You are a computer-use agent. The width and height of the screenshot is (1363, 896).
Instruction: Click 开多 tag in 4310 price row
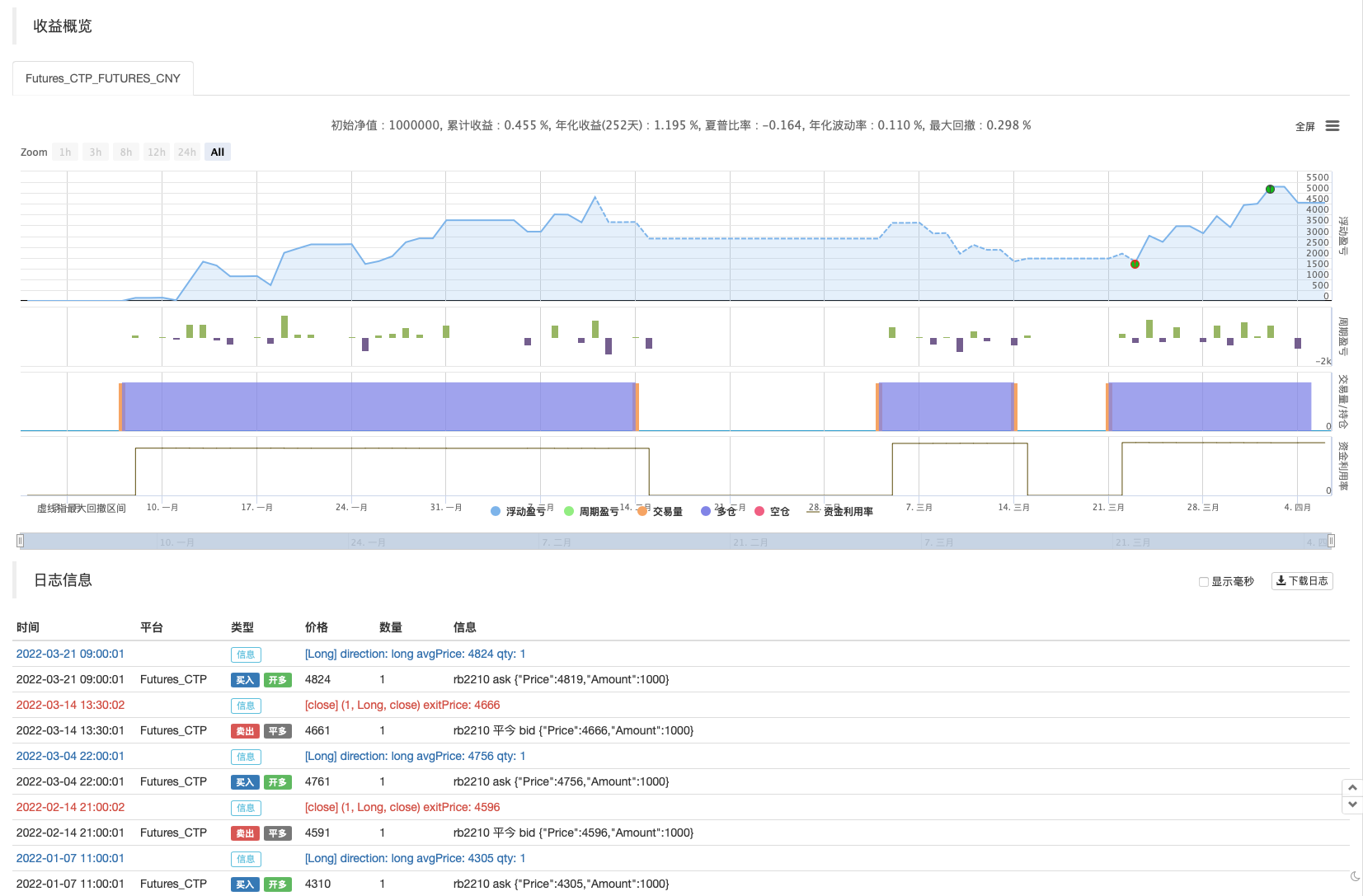click(278, 884)
